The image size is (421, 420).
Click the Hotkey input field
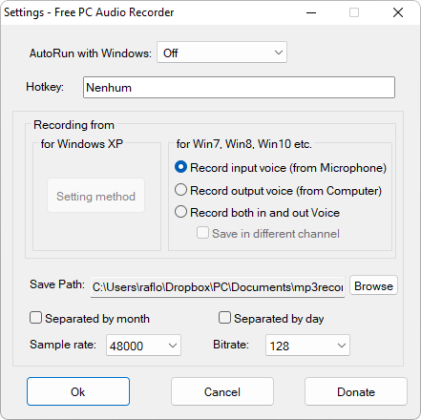pyautogui.click(x=239, y=87)
